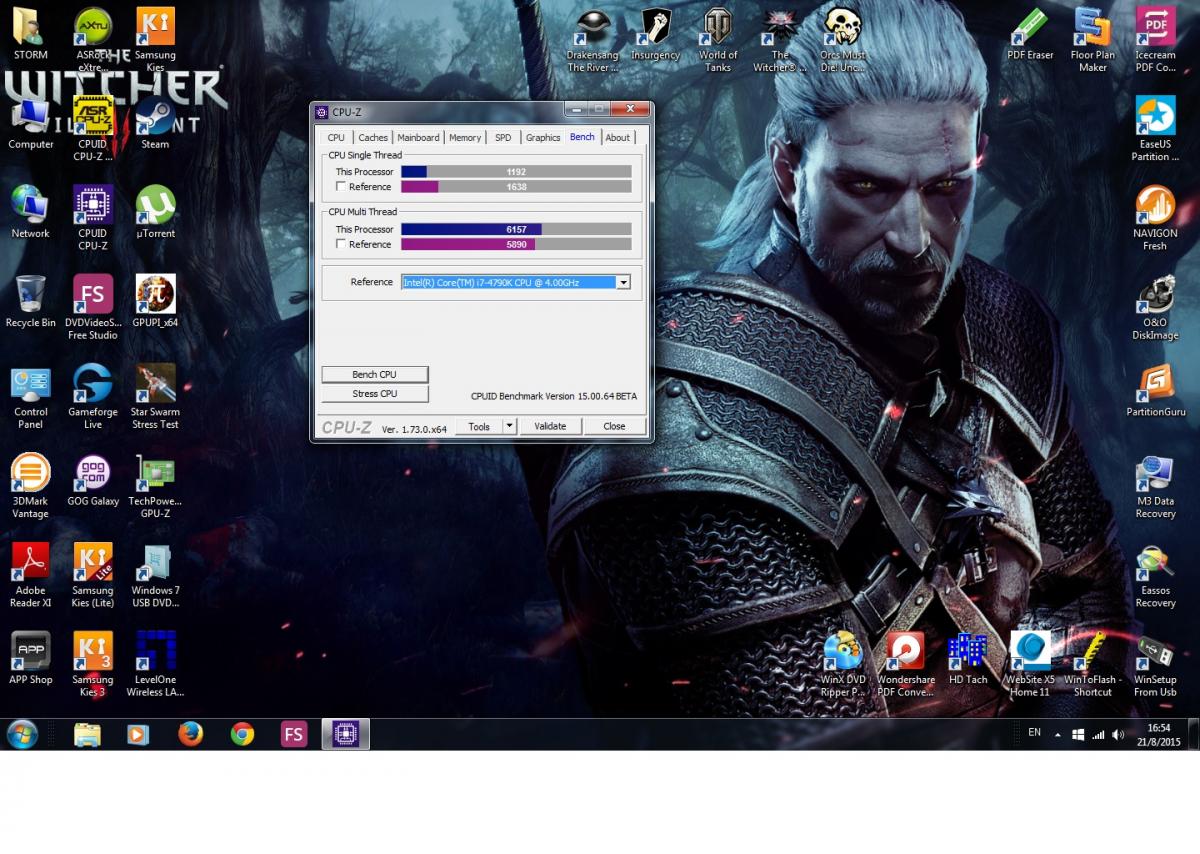Open Windows Explorer from the taskbar
Viewport: 1200px width, 854px height.
click(x=87, y=734)
